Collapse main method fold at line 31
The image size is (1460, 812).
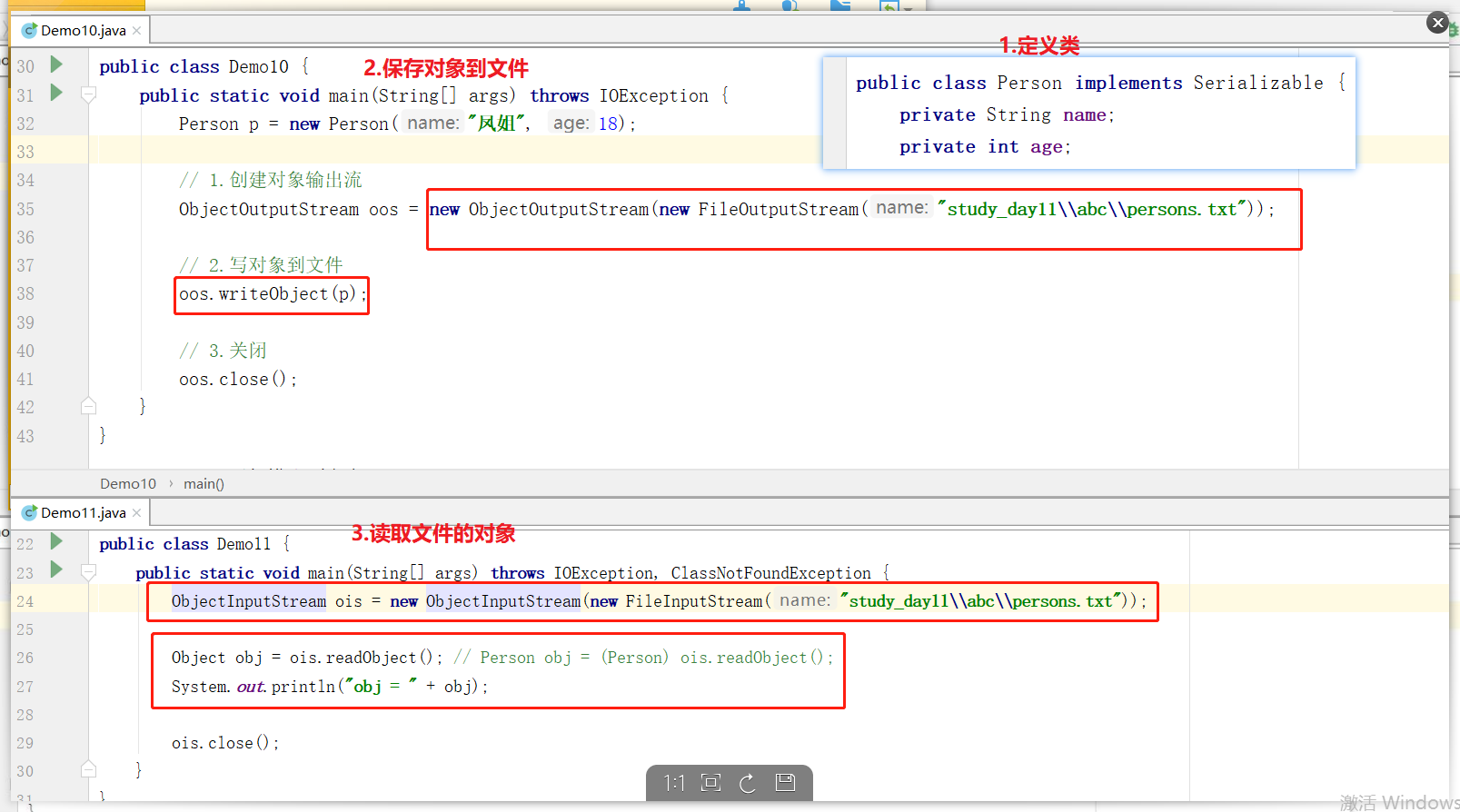pos(88,94)
